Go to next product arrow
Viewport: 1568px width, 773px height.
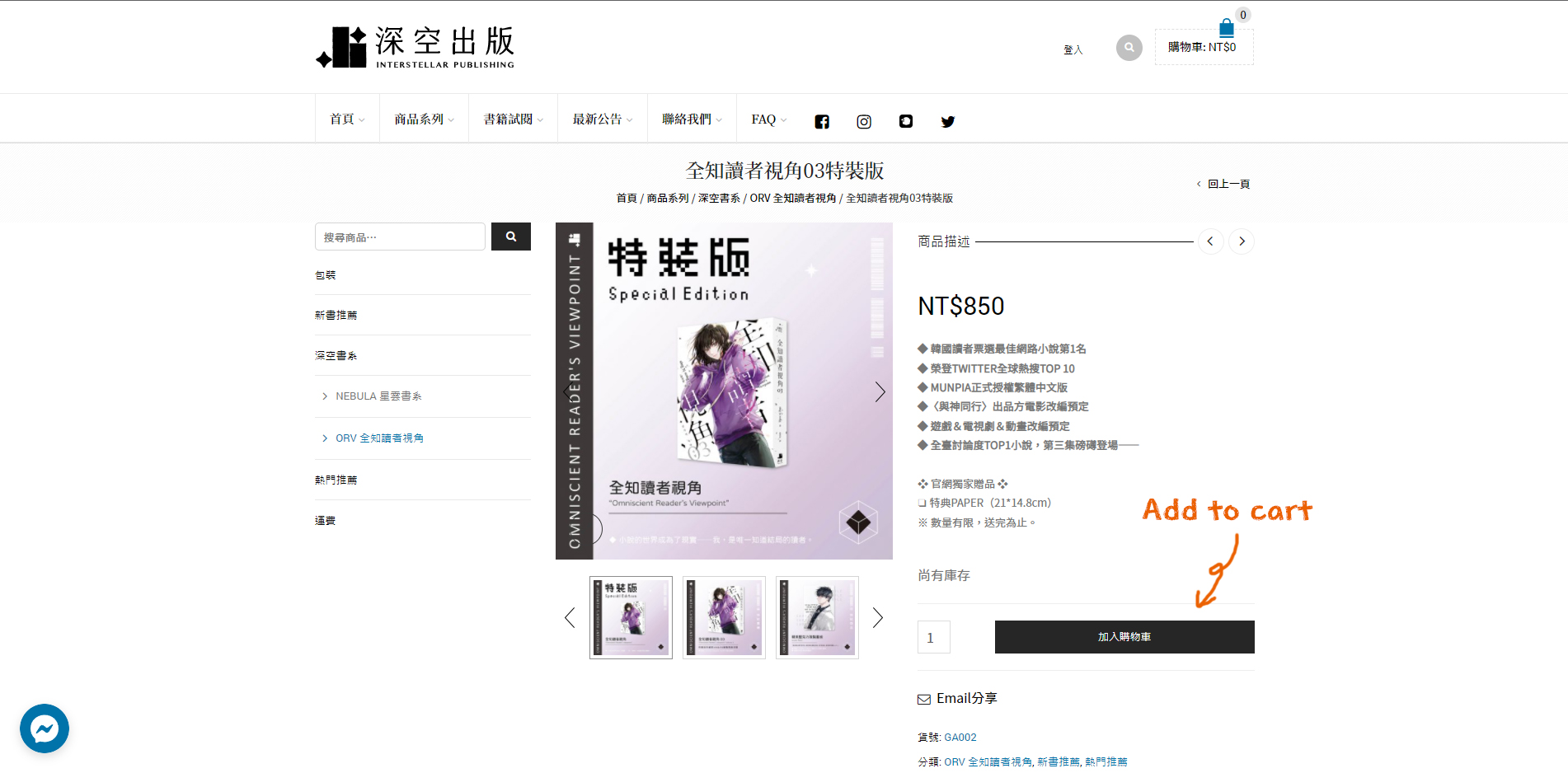(x=1242, y=241)
